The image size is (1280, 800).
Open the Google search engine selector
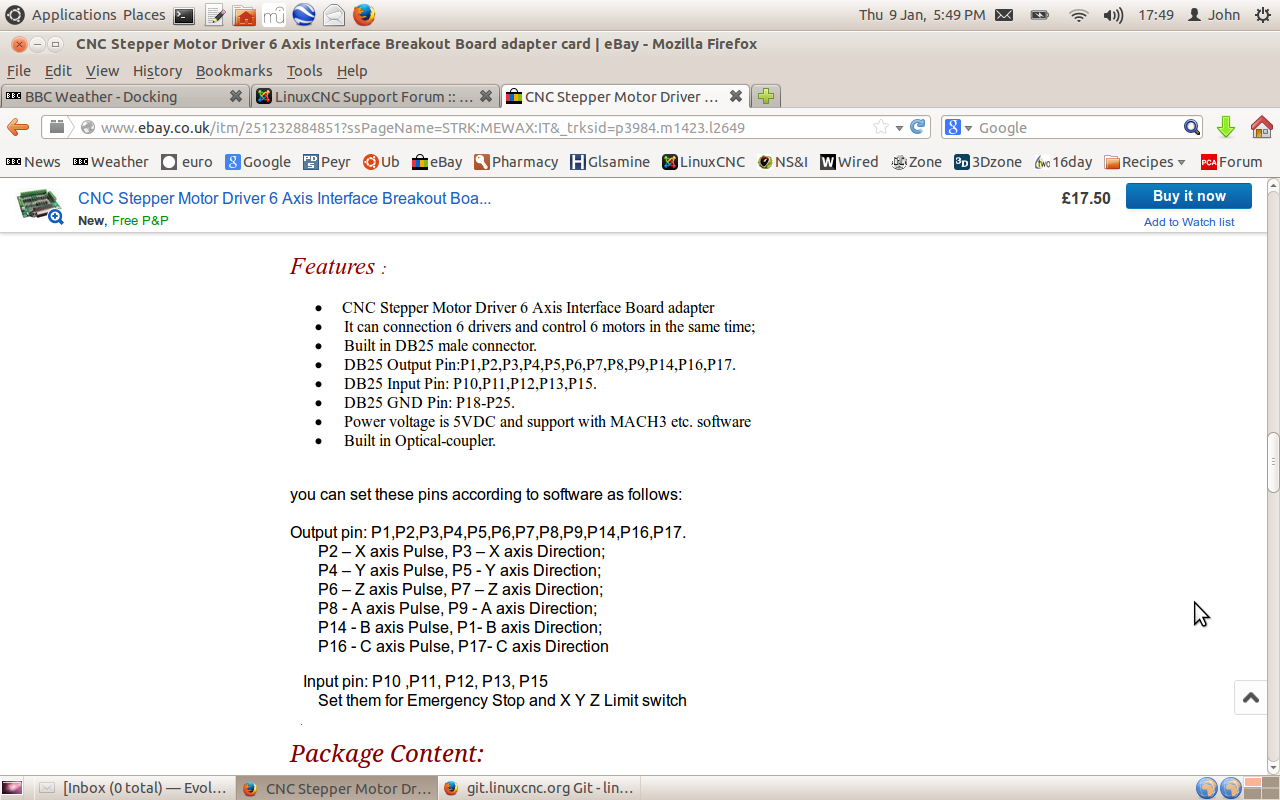click(x=957, y=127)
